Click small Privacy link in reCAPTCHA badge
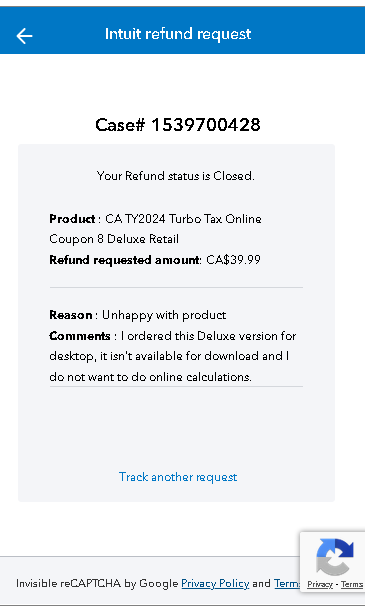This screenshot has width=365, height=606. 320,584
